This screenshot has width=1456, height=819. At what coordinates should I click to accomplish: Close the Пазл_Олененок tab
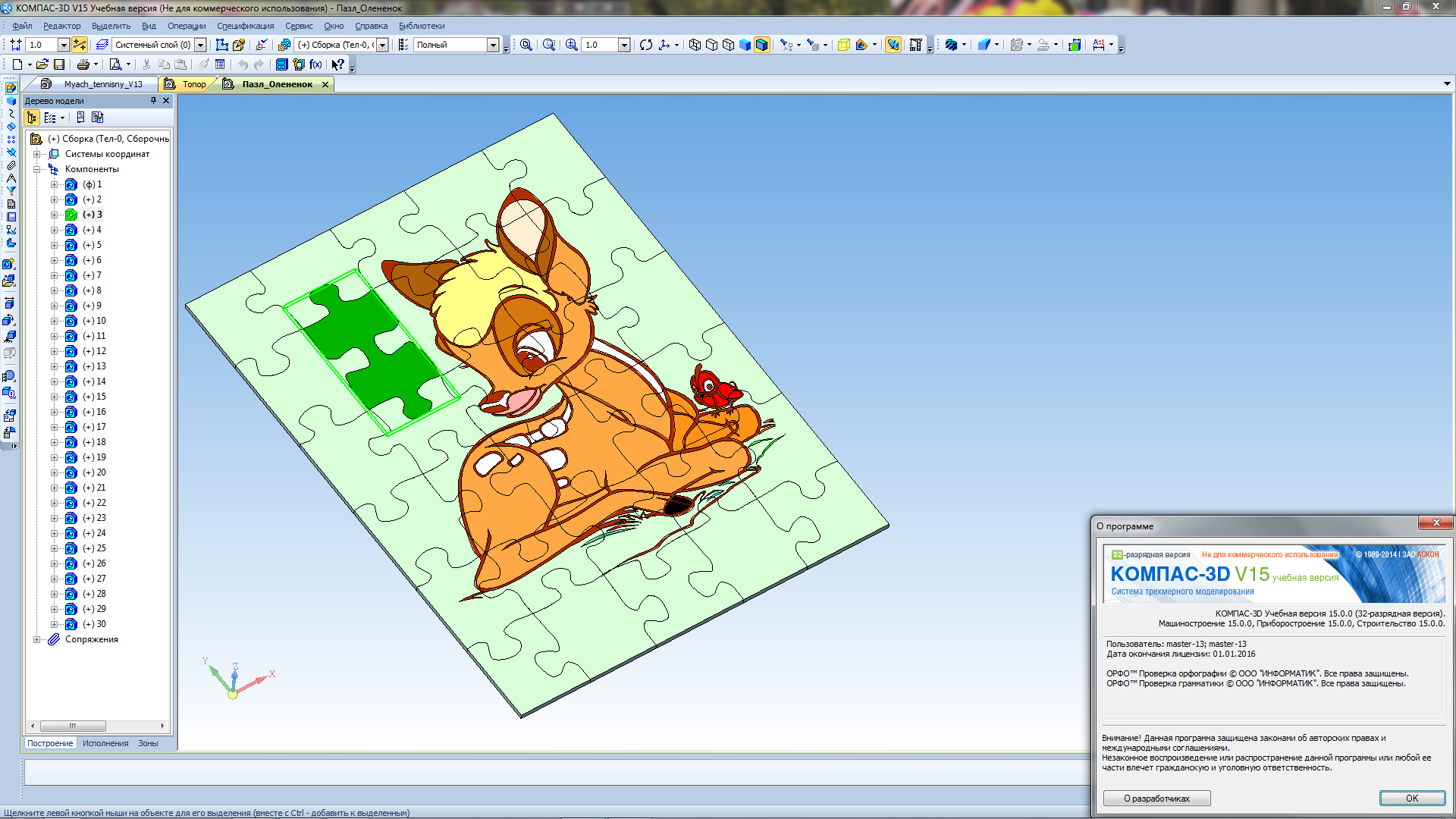tap(325, 84)
